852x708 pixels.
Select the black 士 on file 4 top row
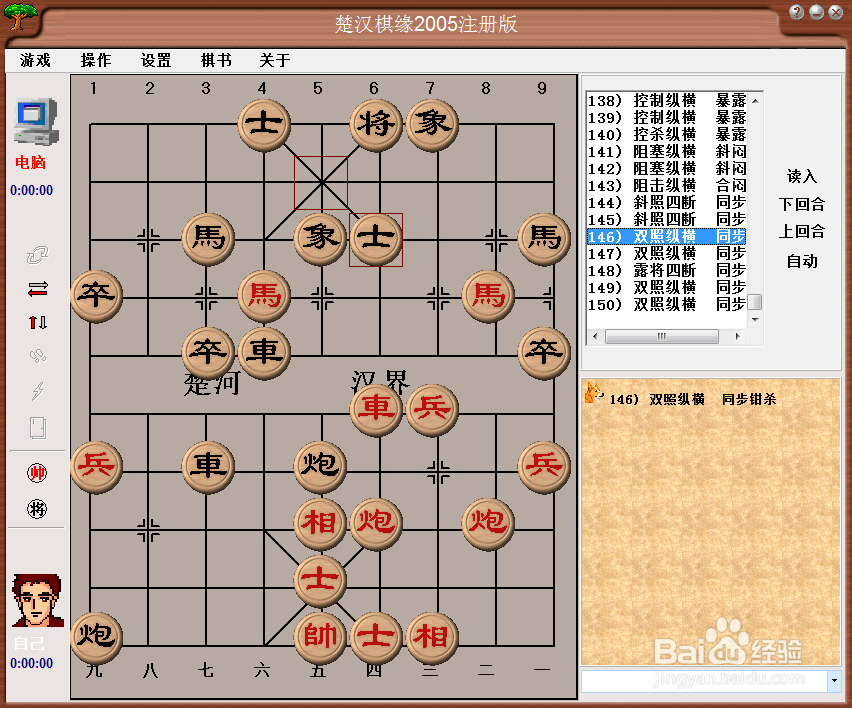(264, 124)
